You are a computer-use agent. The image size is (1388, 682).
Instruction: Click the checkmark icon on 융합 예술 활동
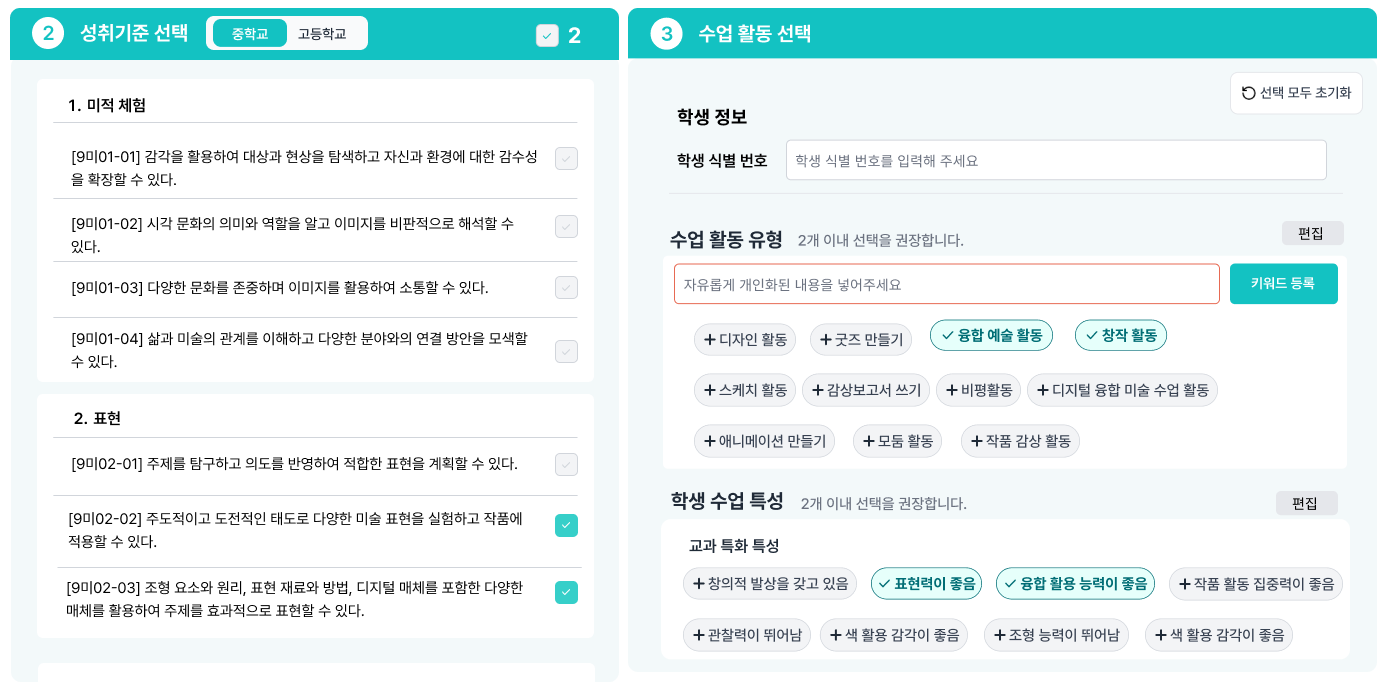click(x=947, y=335)
